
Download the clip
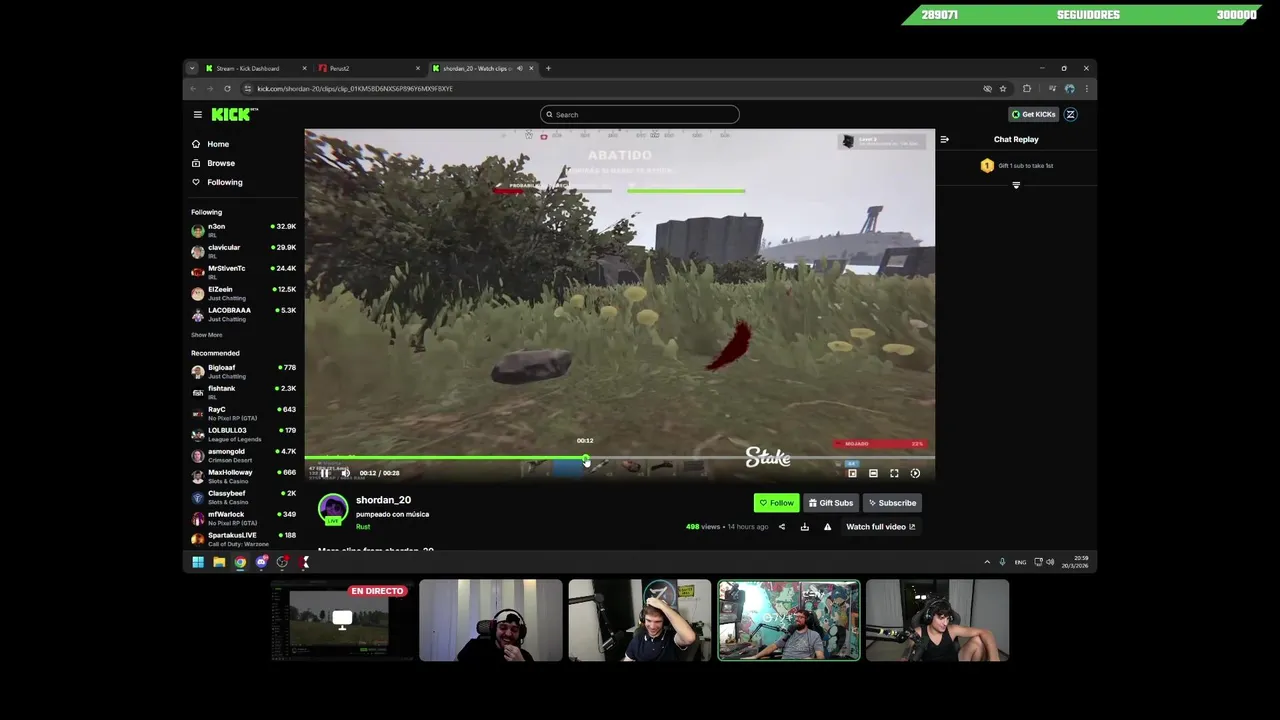(804, 527)
